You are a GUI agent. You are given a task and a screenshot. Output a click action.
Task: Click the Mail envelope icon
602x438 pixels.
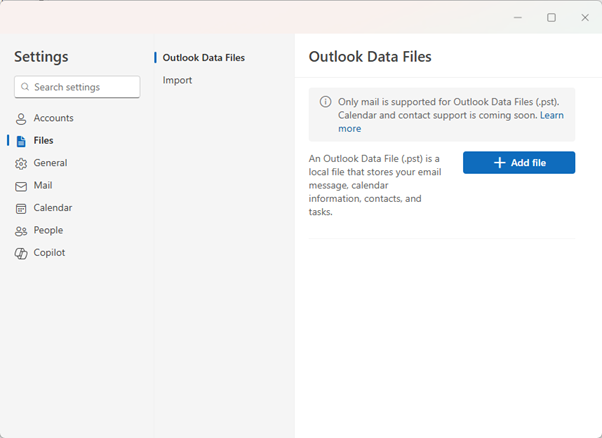point(21,186)
